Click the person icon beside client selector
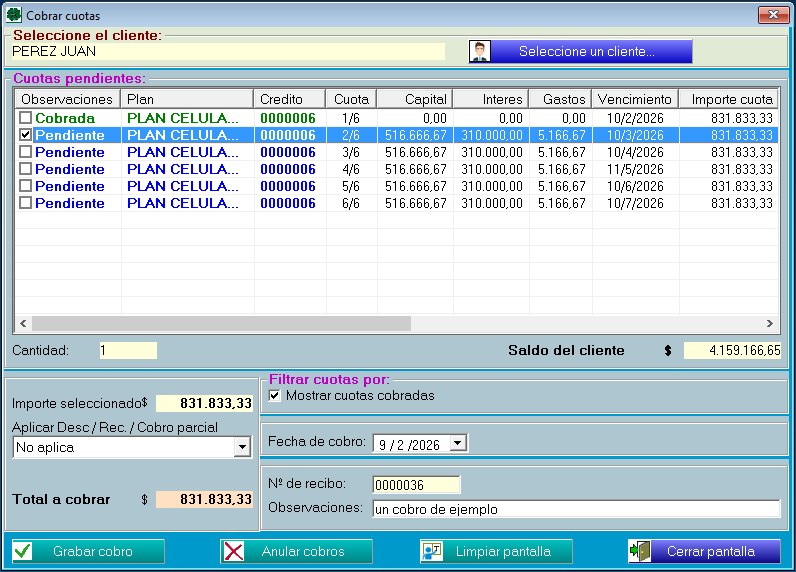The height and width of the screenshot is (572, 796). [481, 52]
